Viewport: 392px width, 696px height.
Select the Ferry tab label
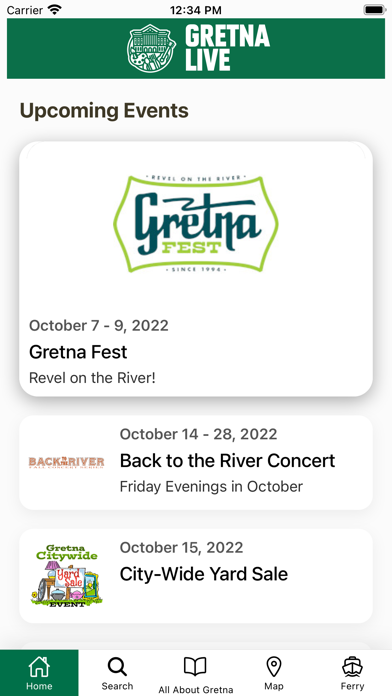(352, 686)
